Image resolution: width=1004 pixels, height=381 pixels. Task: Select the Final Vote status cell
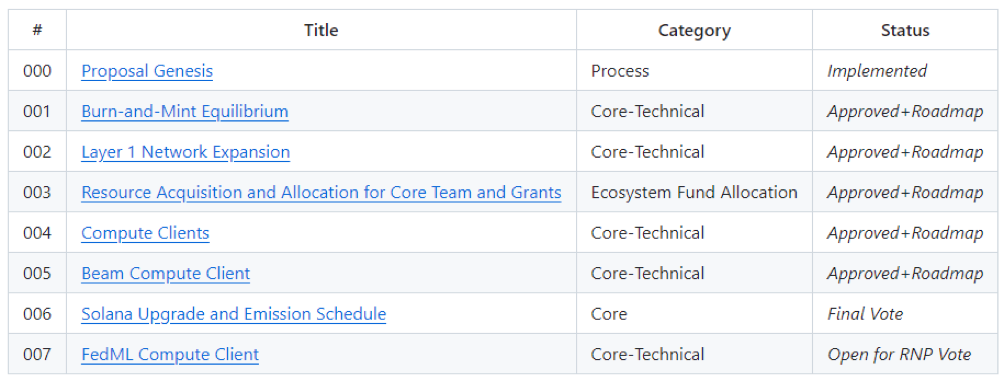click(905, 314)
